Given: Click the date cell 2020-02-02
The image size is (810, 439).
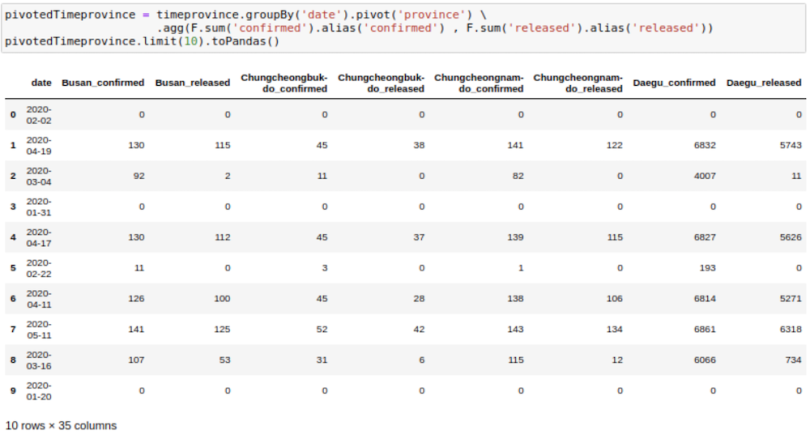Looking at the screenshot, I should (x=39, y=115).
